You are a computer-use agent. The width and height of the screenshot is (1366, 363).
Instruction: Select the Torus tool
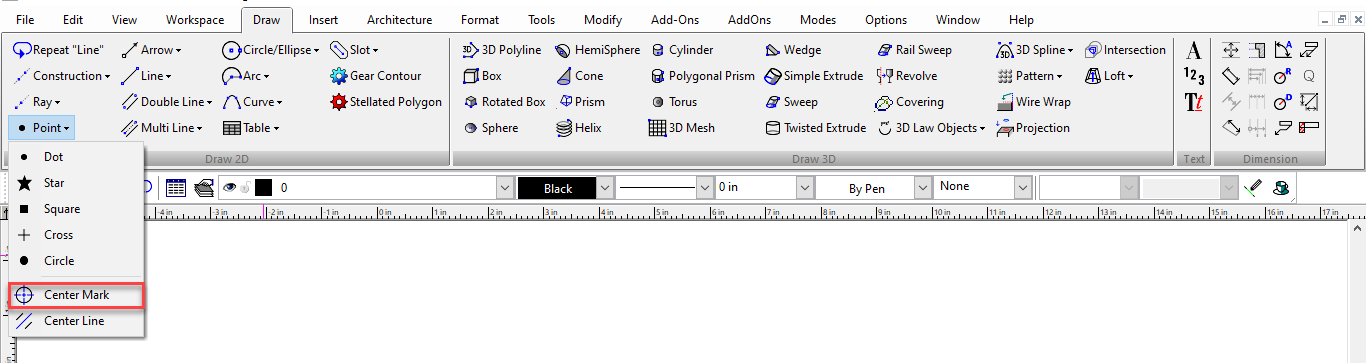pos(674,102)
